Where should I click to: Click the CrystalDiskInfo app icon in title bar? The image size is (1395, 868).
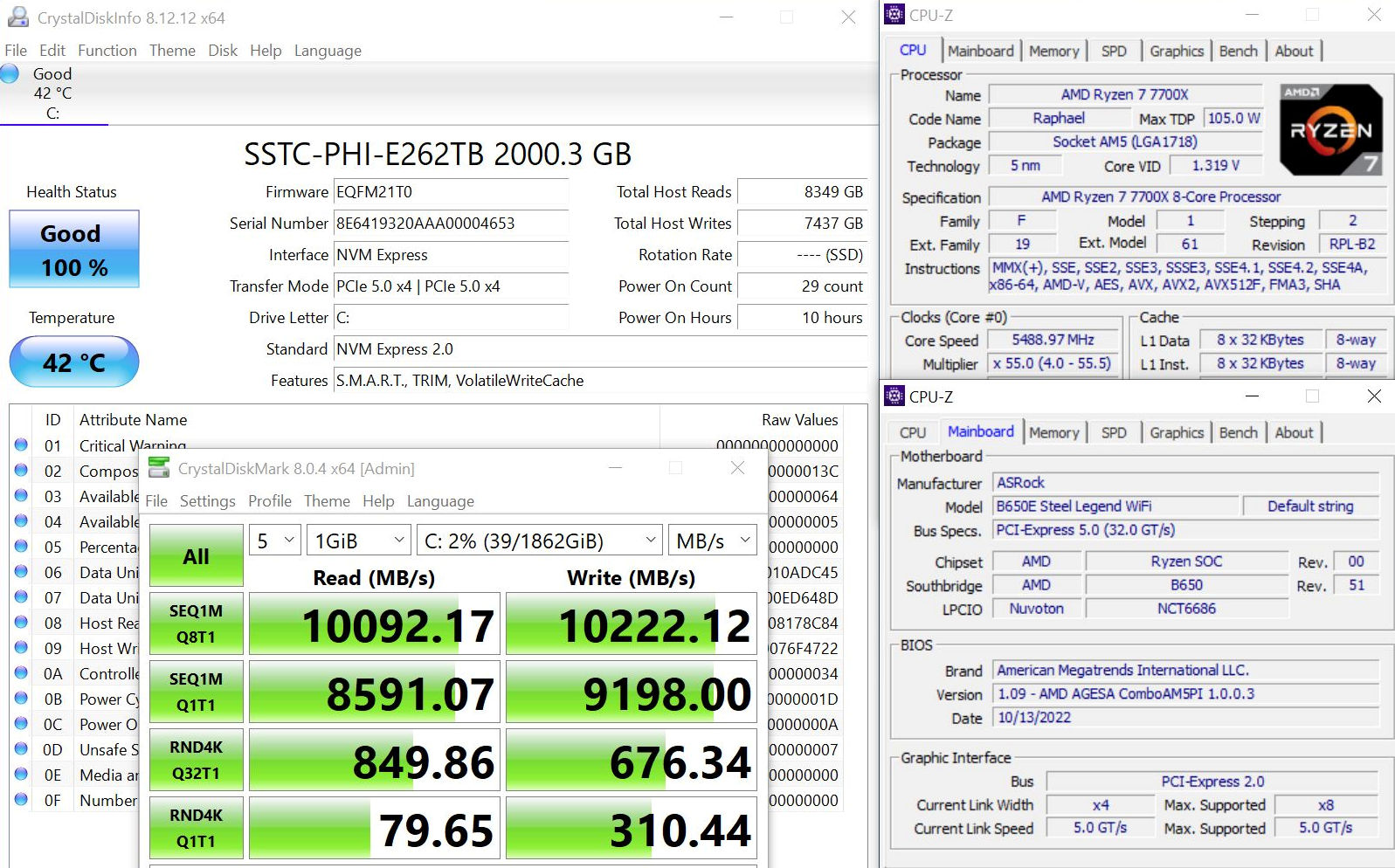point(17,17)
